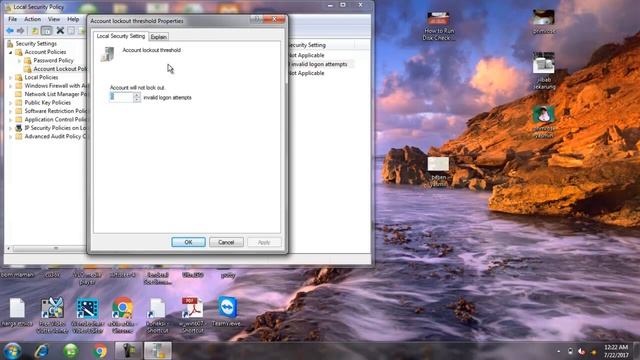The height and width of the screenshot is (360, 640).
Task: Decrease invalid logon attempts with down spinner
Action: point(137,100)
